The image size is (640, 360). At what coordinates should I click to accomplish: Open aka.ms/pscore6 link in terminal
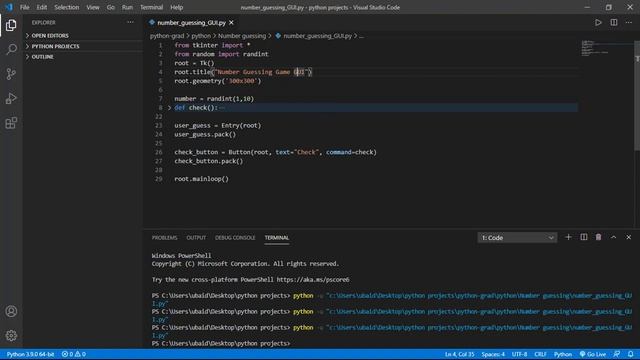313,280
